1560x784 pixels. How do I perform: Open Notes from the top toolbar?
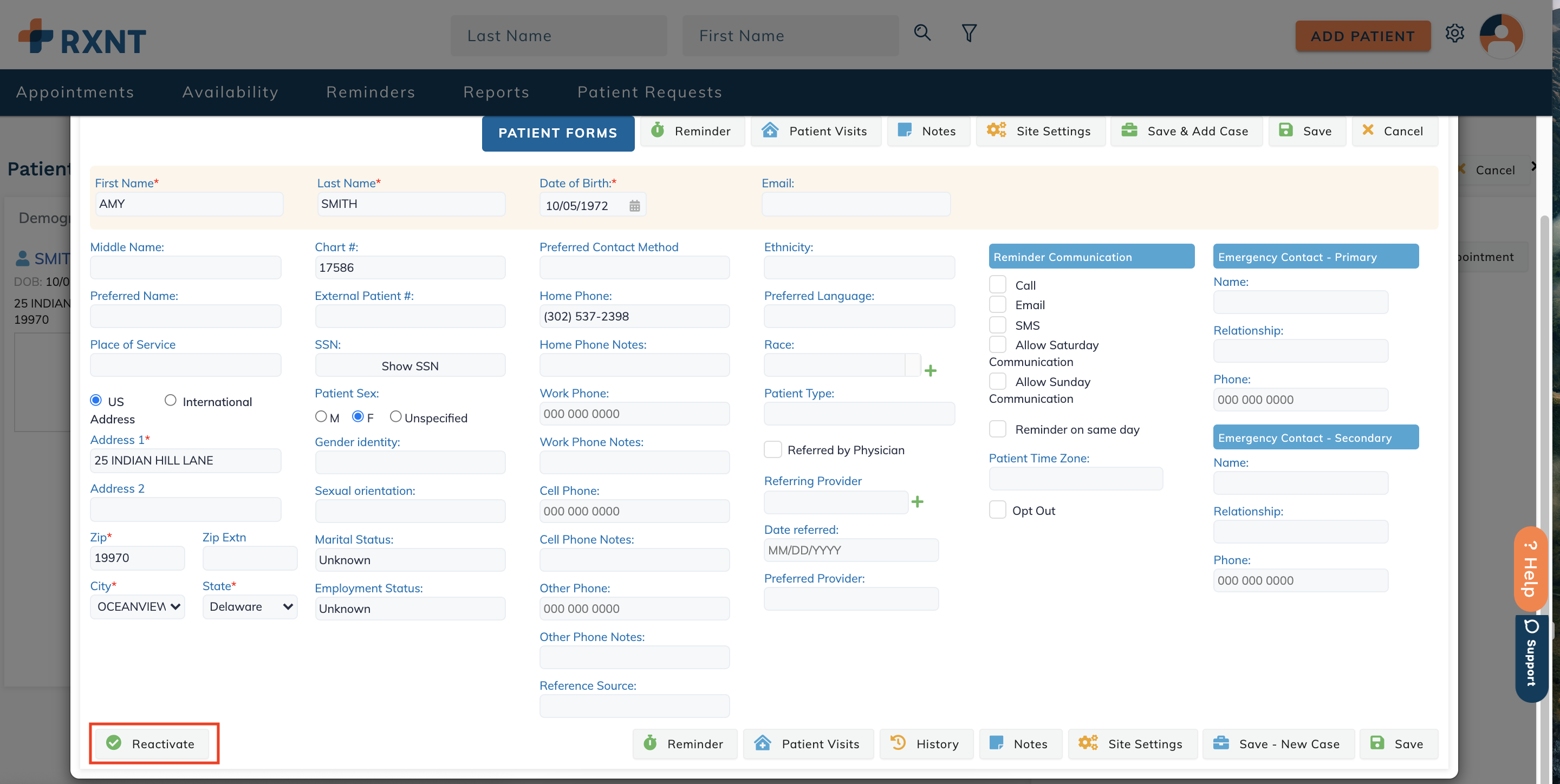928,131
